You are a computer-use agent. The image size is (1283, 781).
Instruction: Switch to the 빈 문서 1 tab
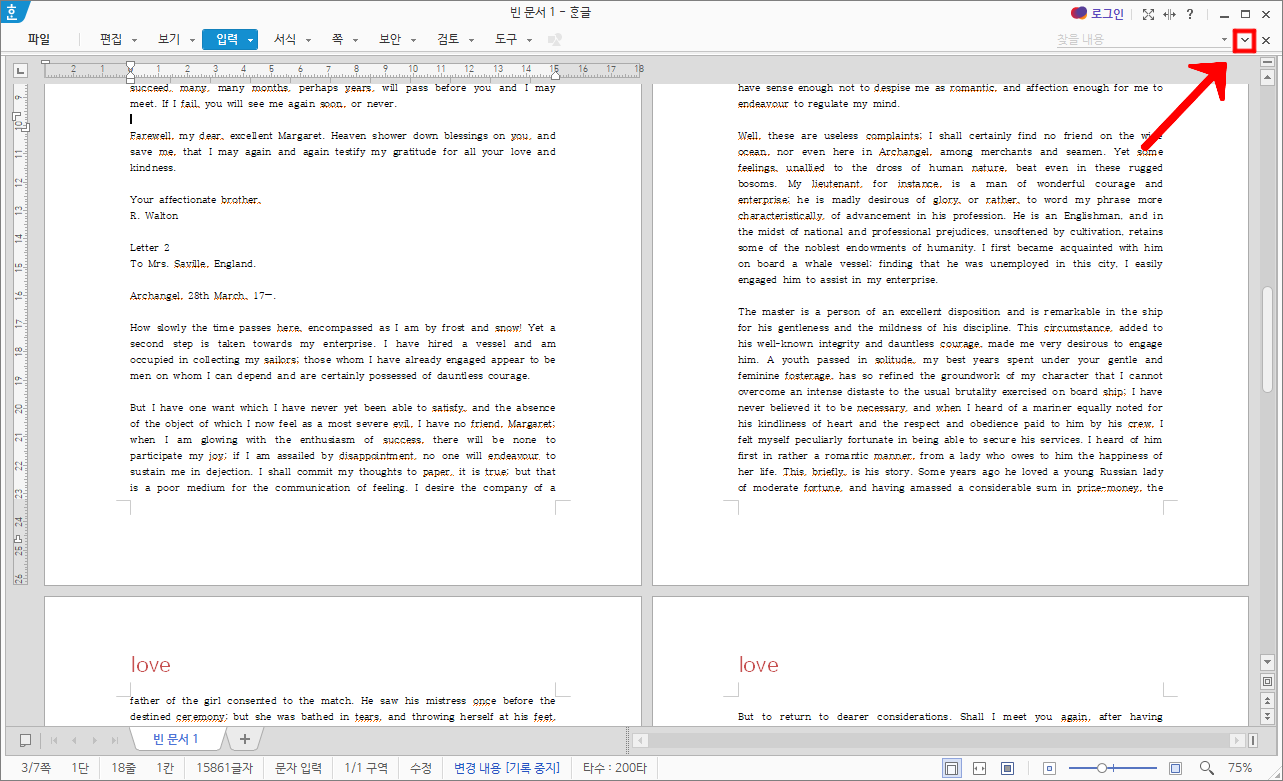point(176,739)
